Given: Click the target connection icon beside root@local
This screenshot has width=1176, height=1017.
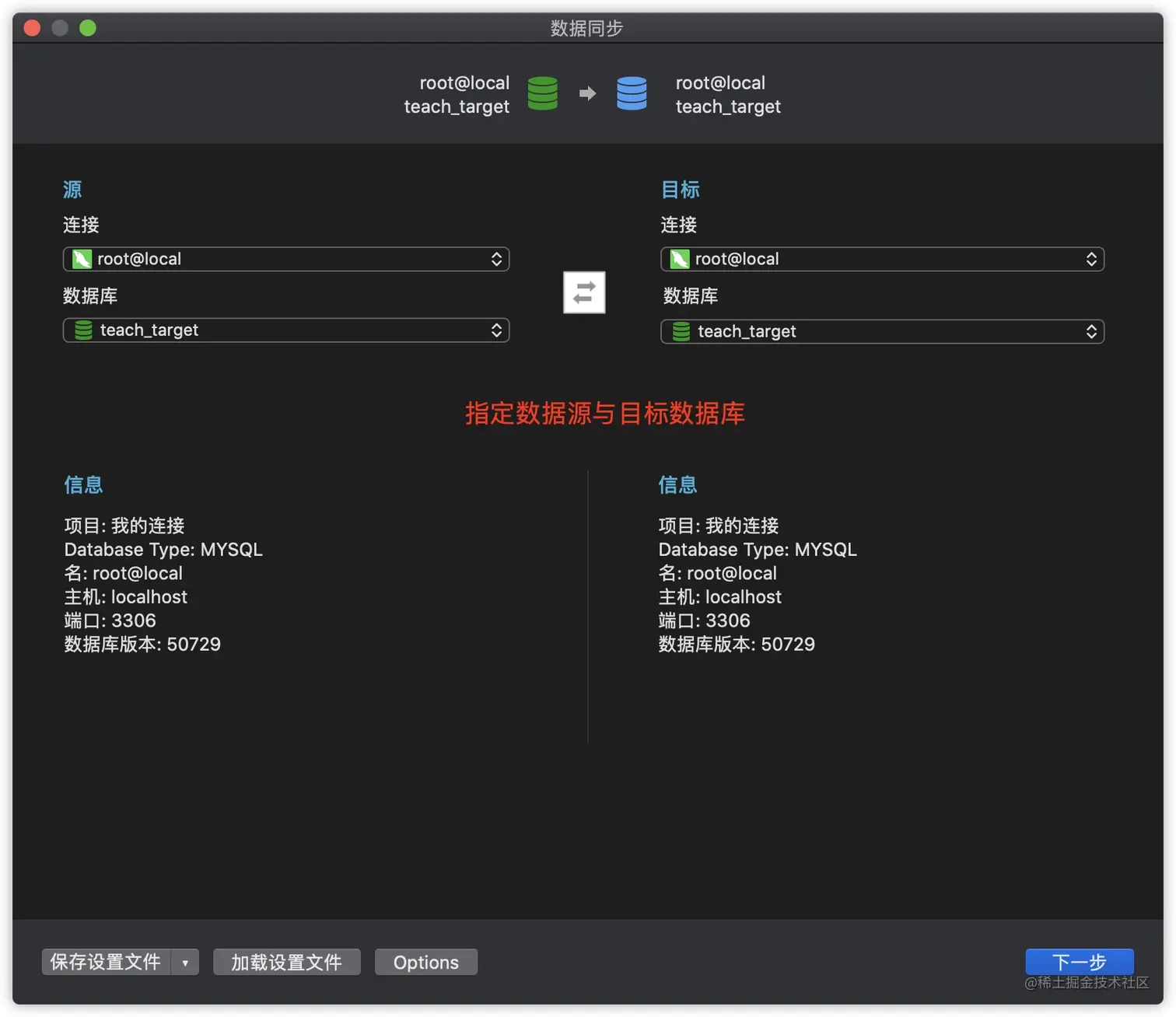Looking at the screenshot, I should point(680,259).
